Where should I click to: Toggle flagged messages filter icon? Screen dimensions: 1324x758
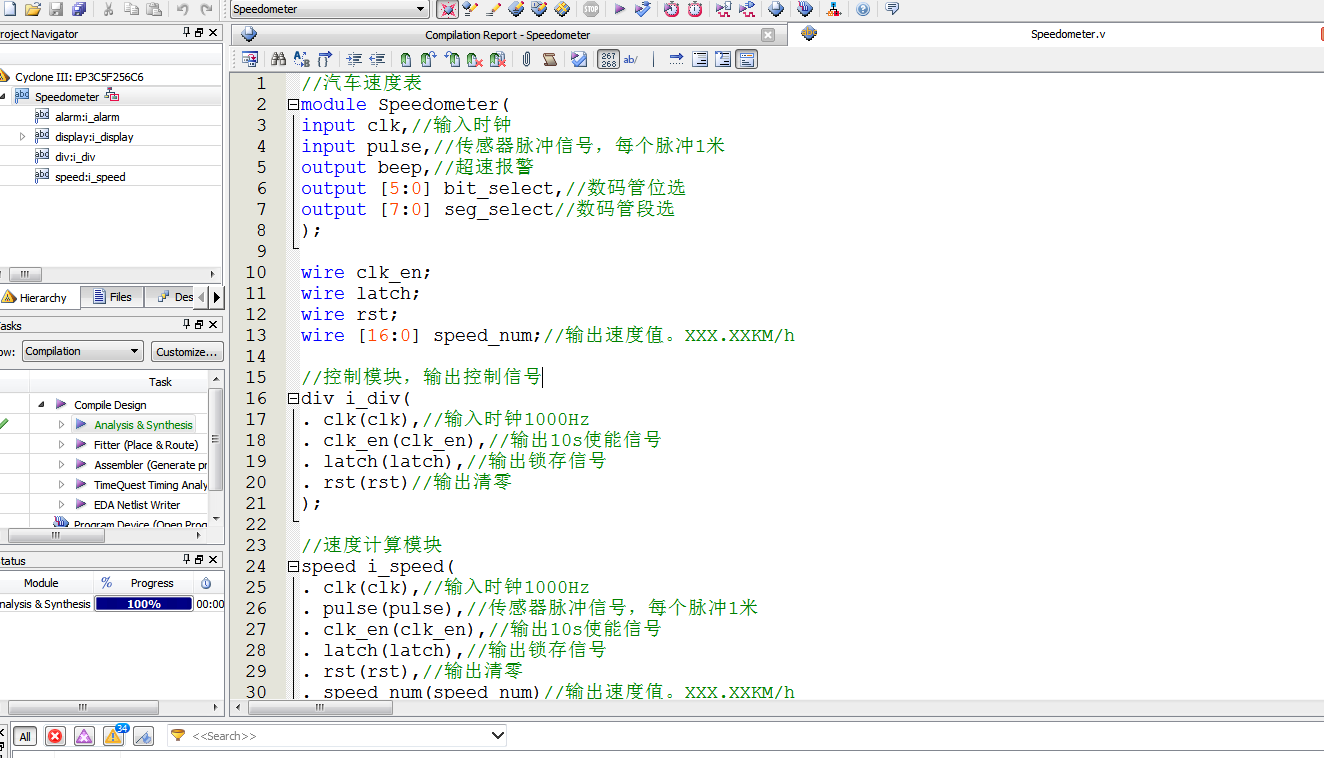(x=143, y=736)
